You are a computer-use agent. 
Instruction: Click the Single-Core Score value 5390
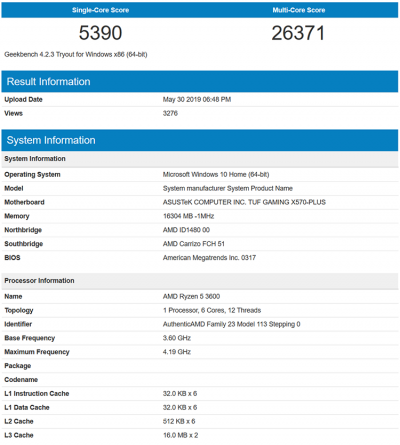point(100,33)
